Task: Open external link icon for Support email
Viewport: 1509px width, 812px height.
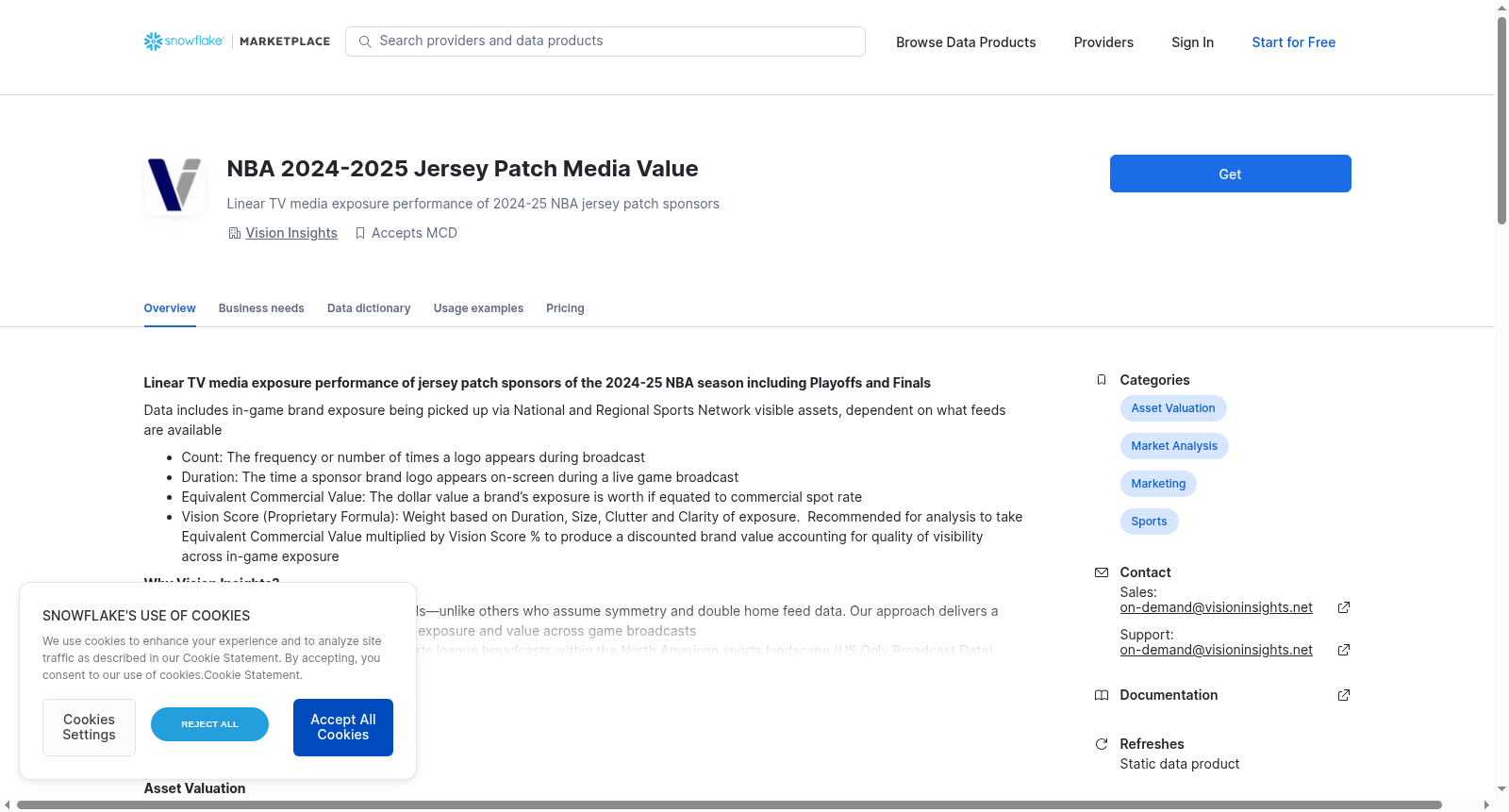Action: [x=1344, y=650]
